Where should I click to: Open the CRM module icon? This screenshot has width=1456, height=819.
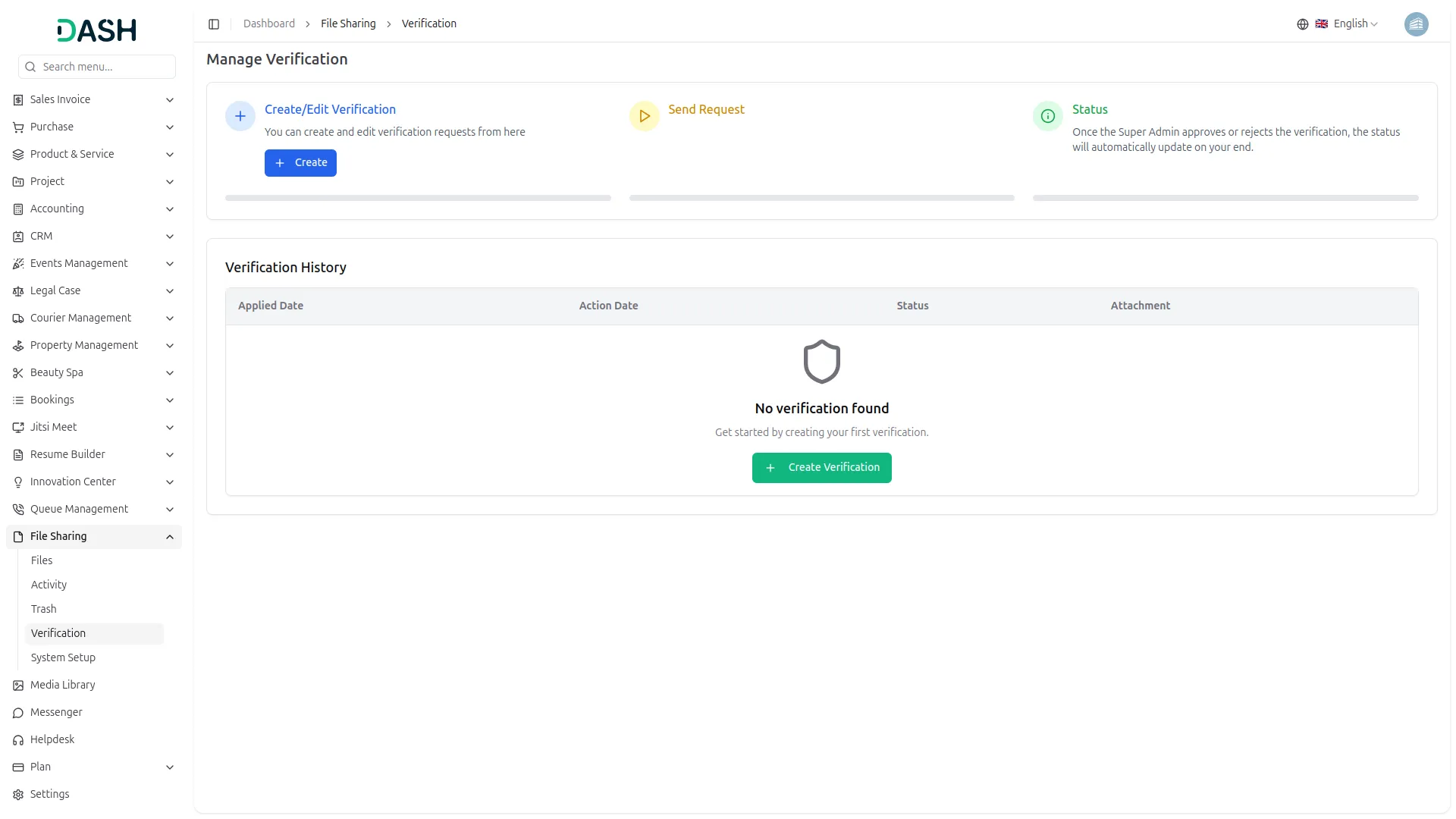point(17,236)
